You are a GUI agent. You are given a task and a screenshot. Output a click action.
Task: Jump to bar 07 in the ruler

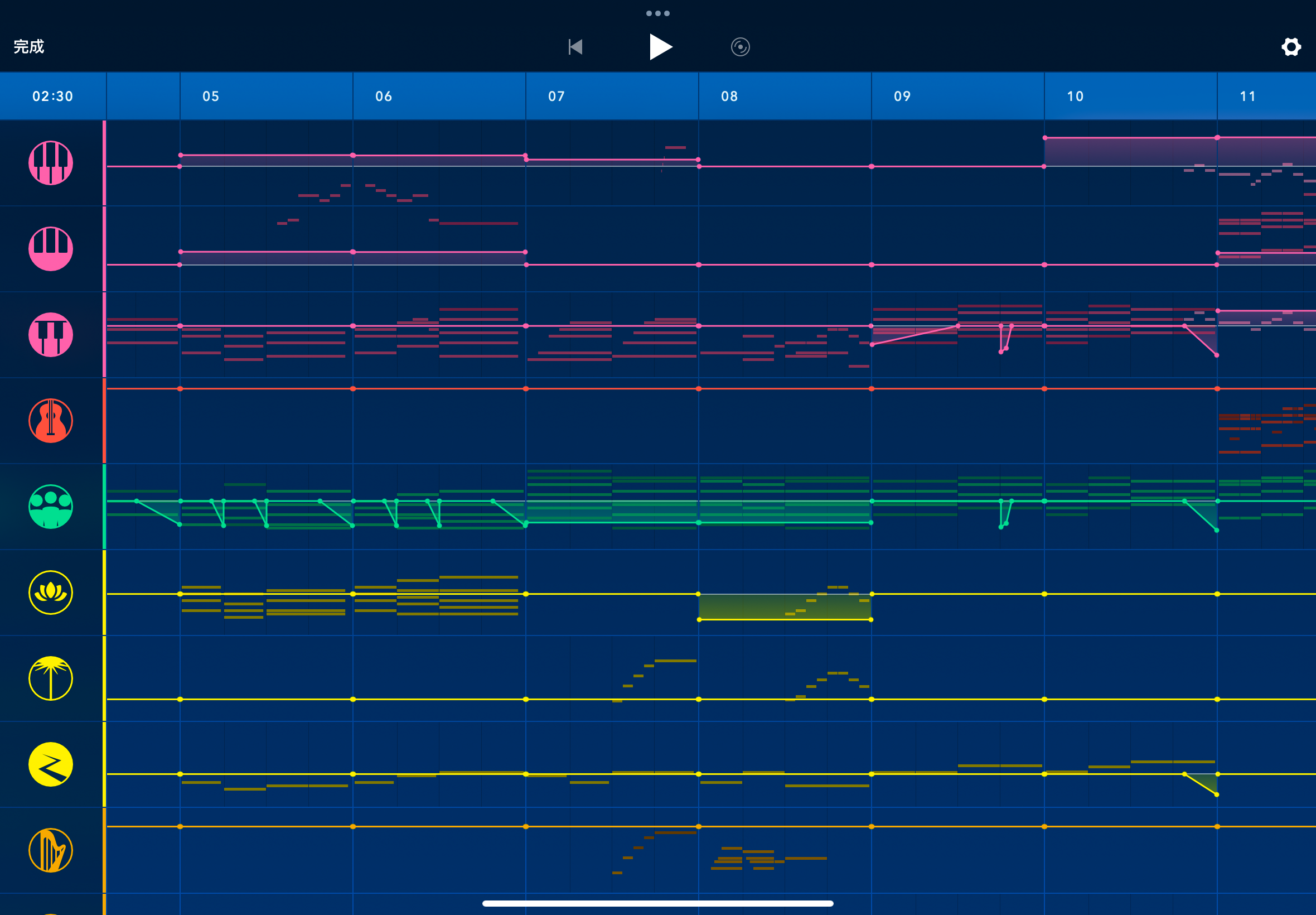click(557, 97)
